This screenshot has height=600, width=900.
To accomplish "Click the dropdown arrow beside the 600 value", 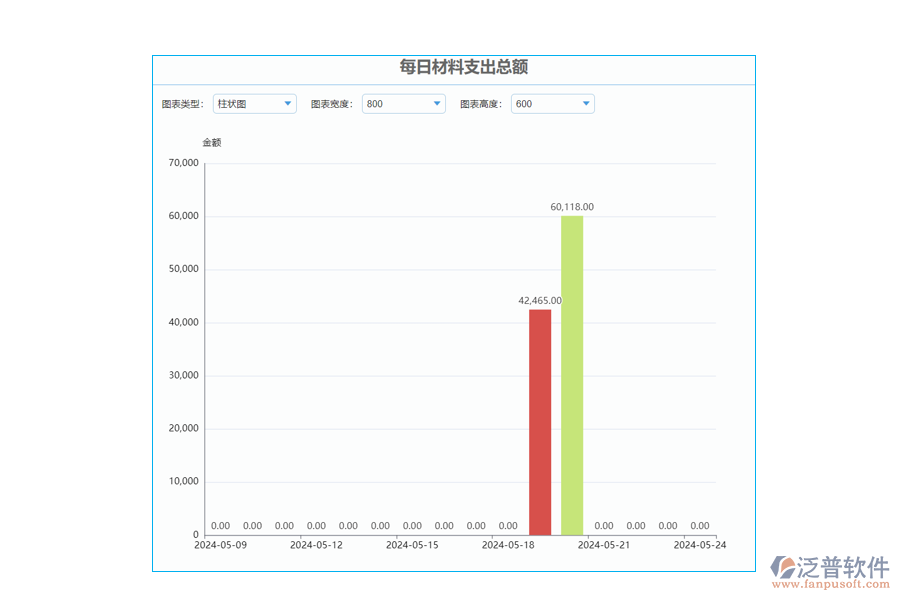I will tap(586, 103).
